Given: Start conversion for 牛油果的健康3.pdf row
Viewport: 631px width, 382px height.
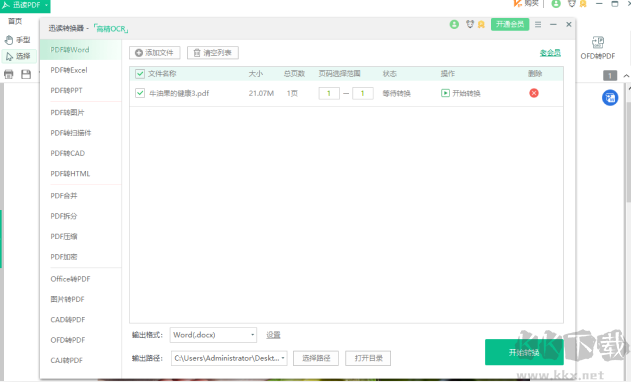Looking at the screenshot, I should pyautogui.click(x=461, y=93).
